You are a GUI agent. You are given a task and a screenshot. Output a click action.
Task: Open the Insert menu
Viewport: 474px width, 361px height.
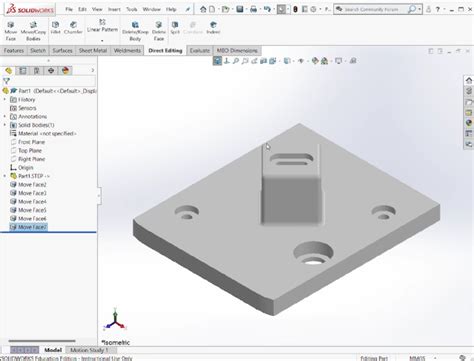click(114, 9)
